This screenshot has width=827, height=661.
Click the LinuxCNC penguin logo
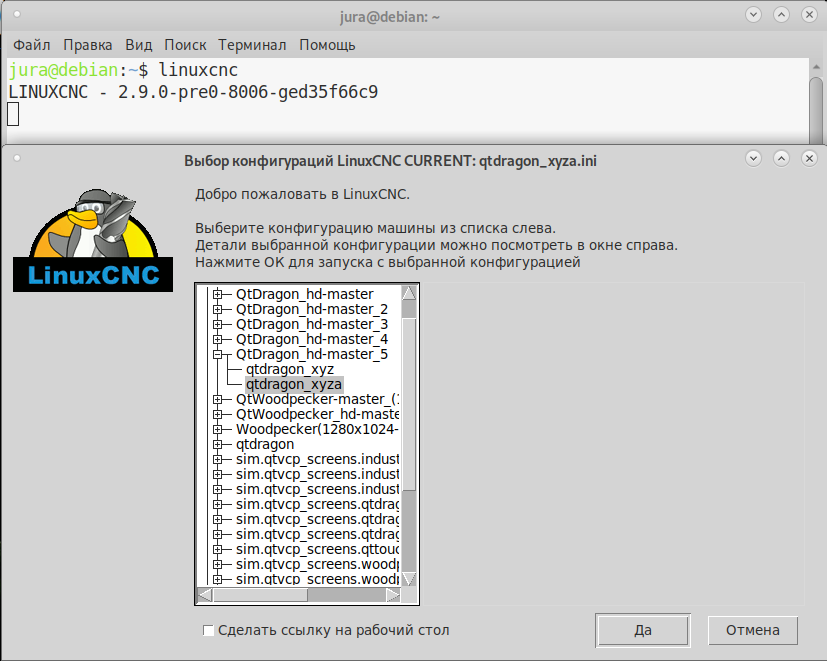(x=93, y=240)
